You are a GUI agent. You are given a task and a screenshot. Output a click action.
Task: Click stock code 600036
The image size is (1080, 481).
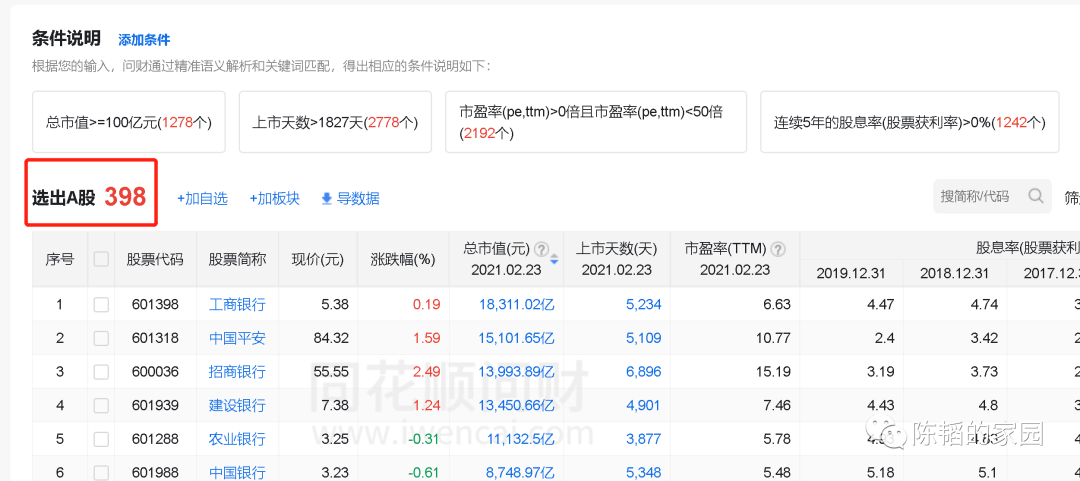coord(155,372)
